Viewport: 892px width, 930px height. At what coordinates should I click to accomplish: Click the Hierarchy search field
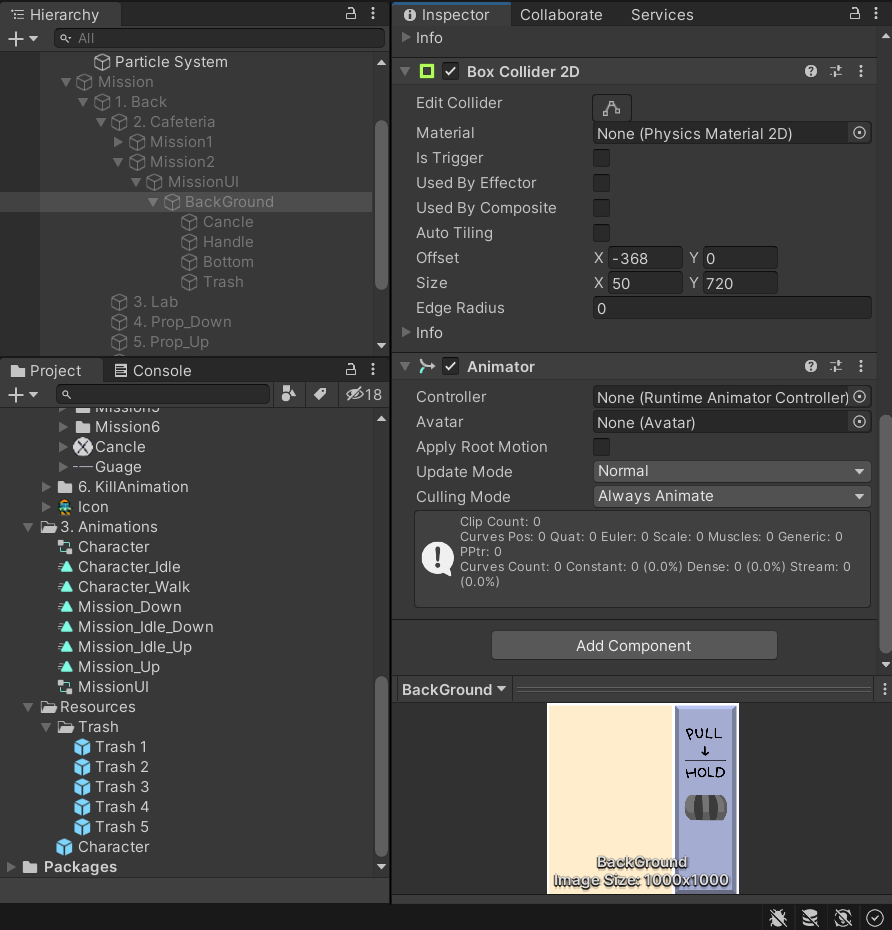tap(219, 39)
